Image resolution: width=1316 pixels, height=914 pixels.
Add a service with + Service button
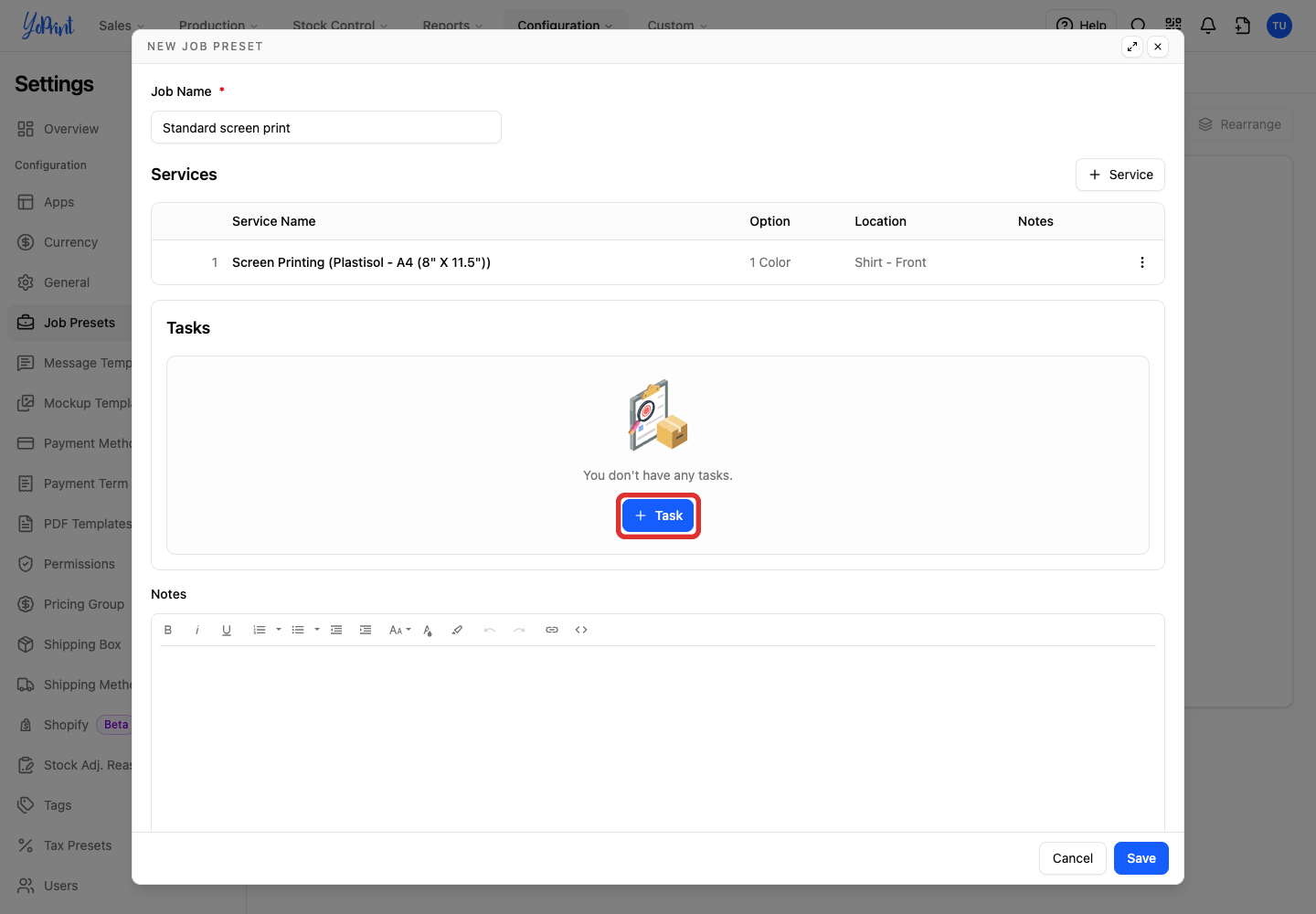tap(1120, 175)
